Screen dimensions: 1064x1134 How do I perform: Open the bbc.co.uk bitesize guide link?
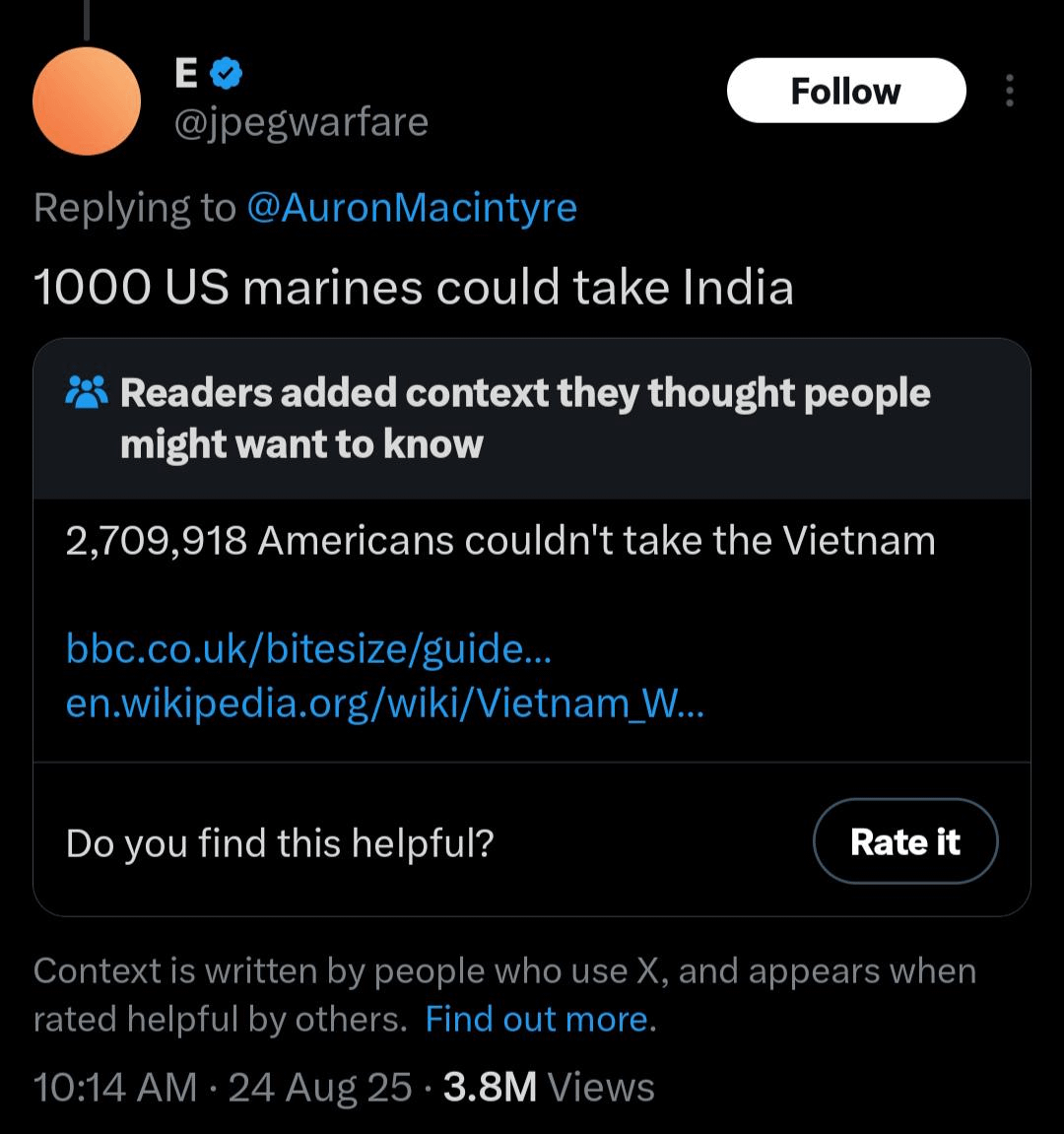click(309, 648)
